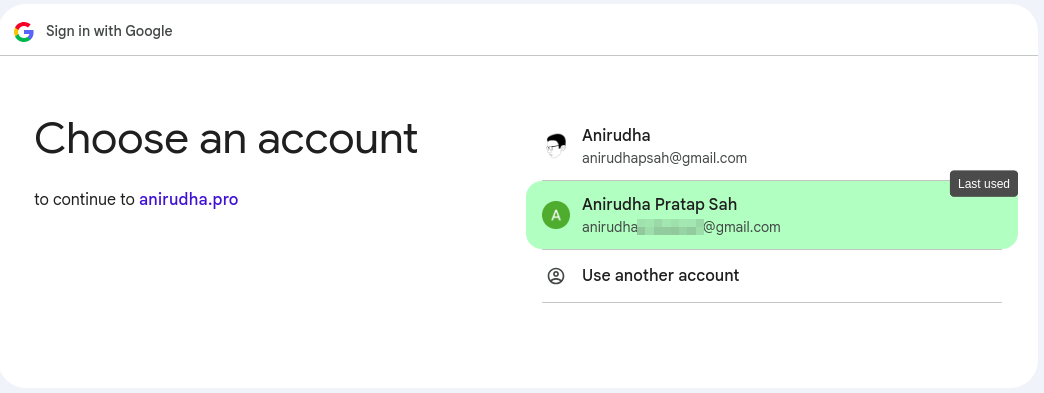
Task: Click the Google "G" logo
Action: pos(24,31)
